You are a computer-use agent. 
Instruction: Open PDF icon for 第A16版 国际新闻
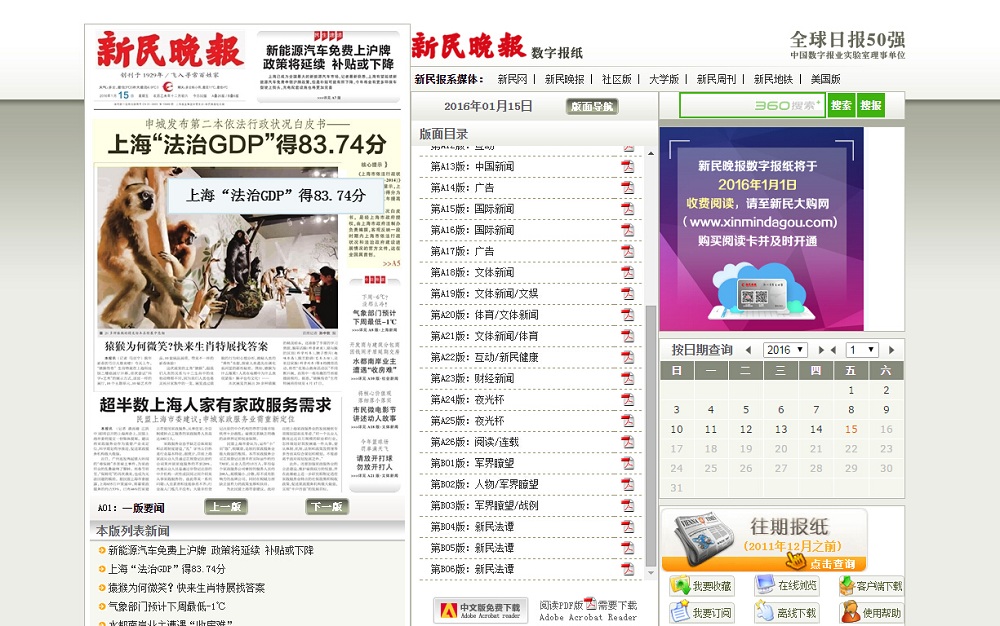[x=628, y=229]
